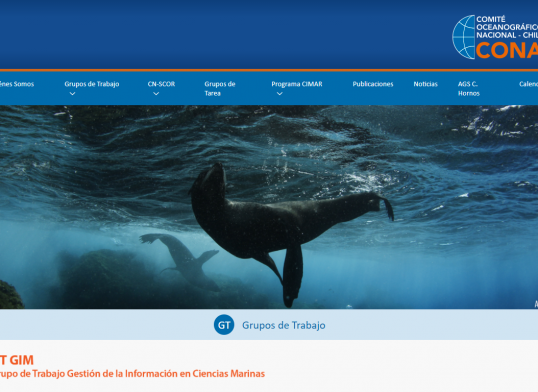Open the AGS C. Hornos menu item

(469, 89)
